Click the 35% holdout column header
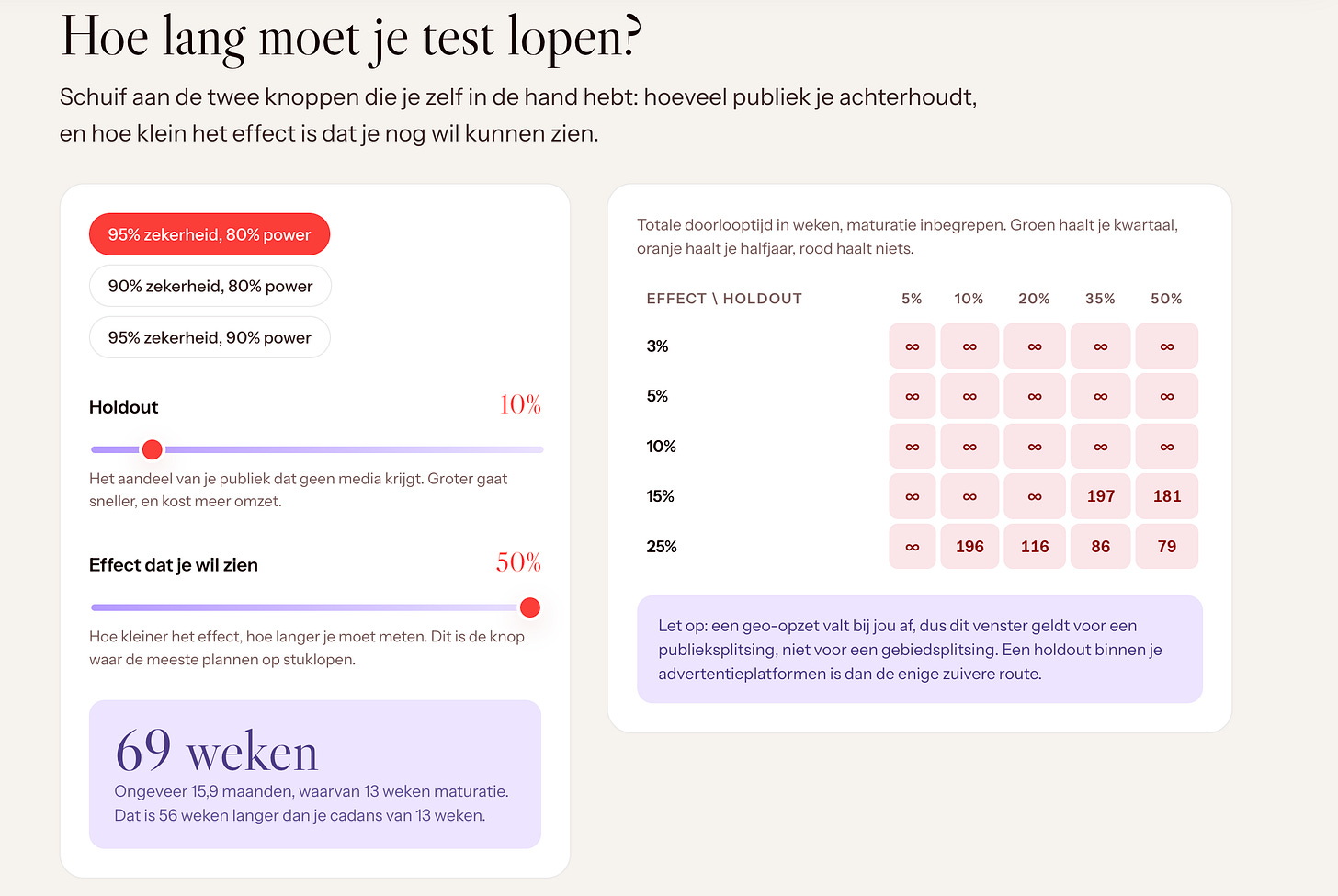 click(x=1100, y=299)
